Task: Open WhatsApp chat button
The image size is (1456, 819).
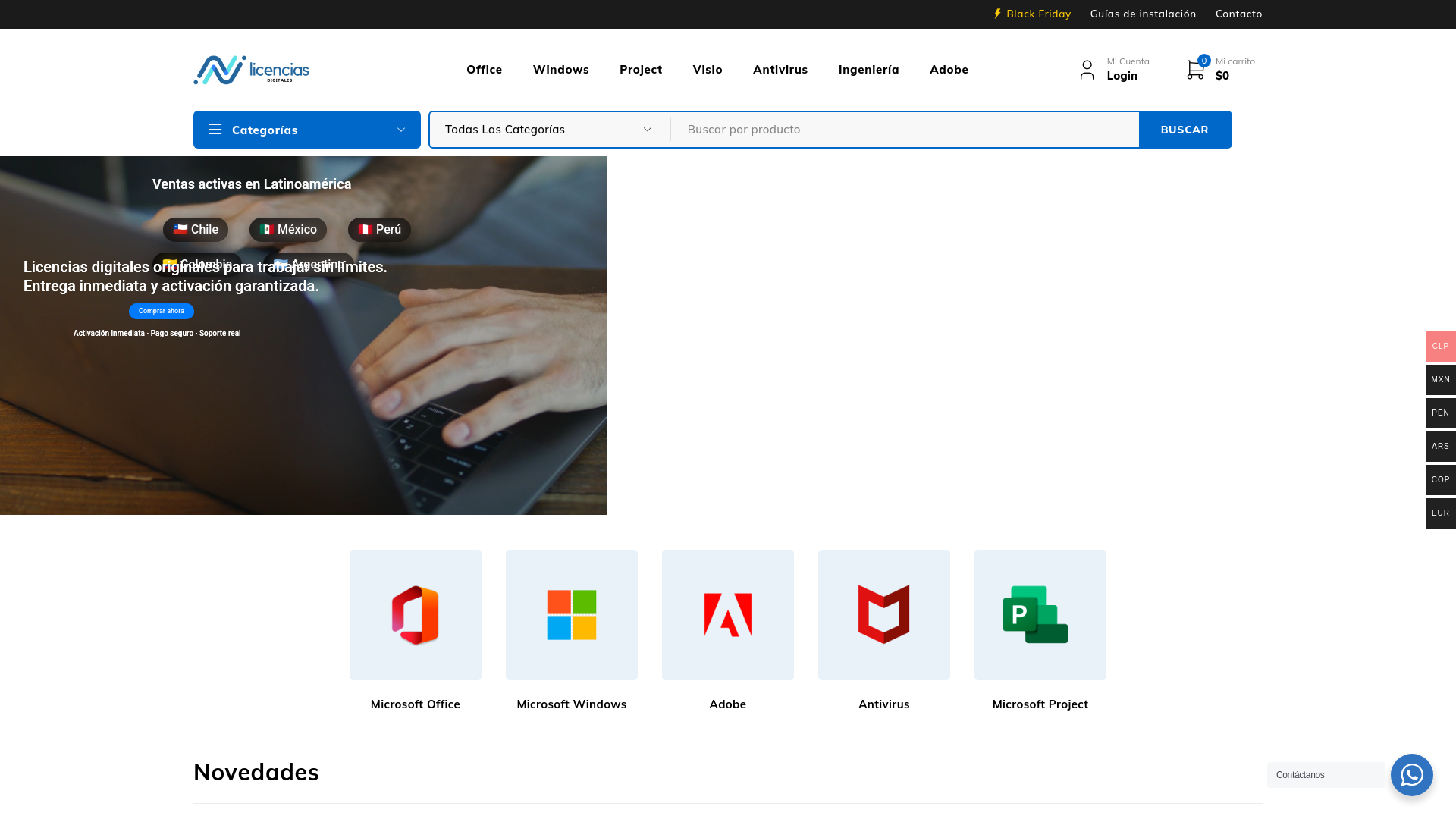Action: pyautogui.click(x=1412, y=775)
